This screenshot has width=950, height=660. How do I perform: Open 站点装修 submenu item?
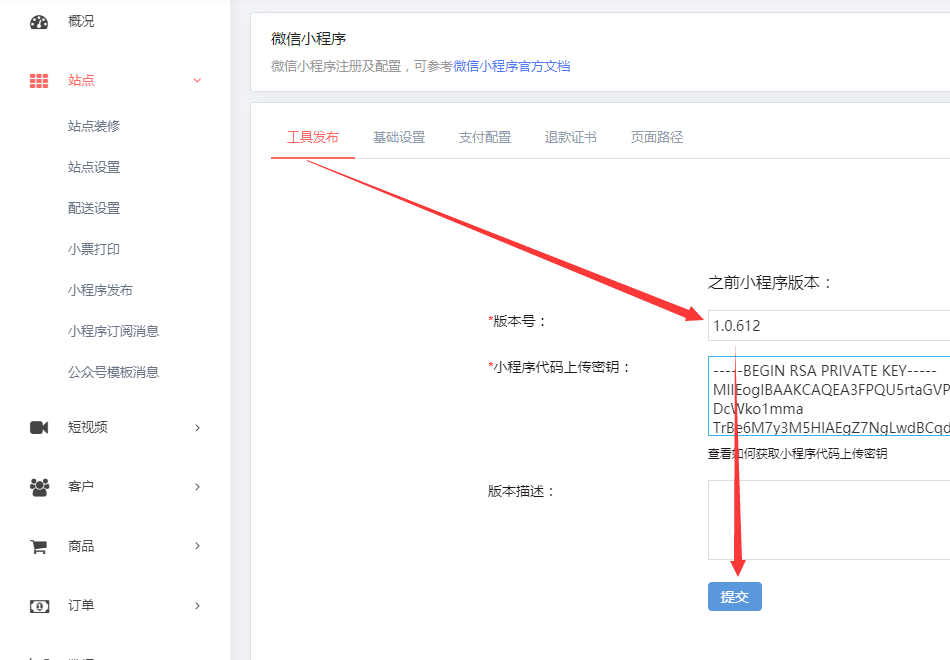[x=94, y=126]
